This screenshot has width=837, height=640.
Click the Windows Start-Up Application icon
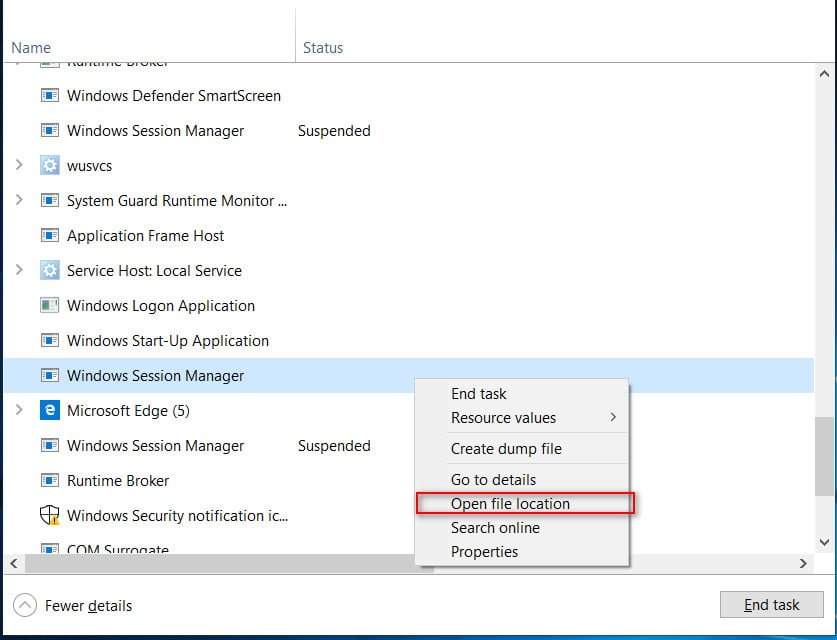(x=49, y=341)
